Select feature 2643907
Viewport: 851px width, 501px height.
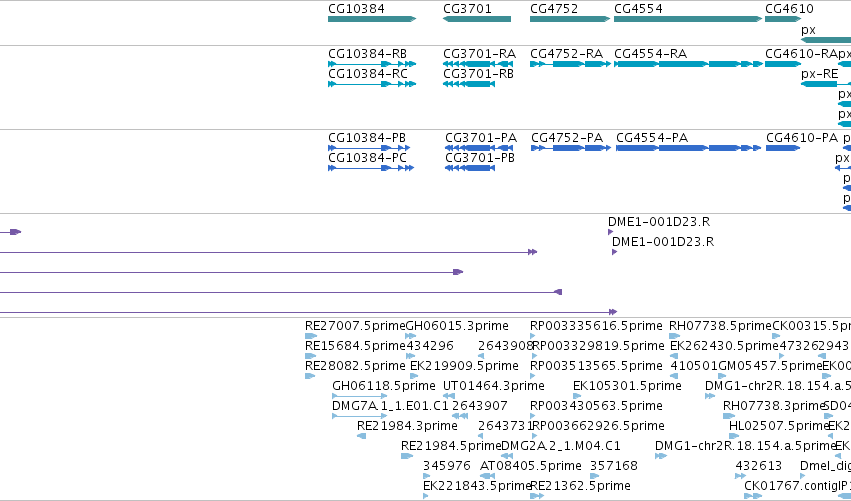[480, 406]
